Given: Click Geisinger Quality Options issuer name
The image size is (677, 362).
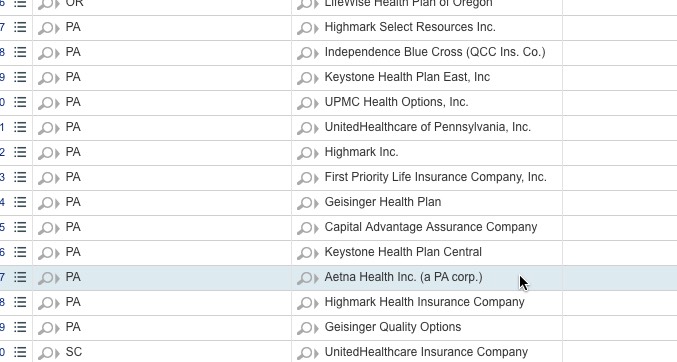Looking at the screenshot, I should 393,327.
